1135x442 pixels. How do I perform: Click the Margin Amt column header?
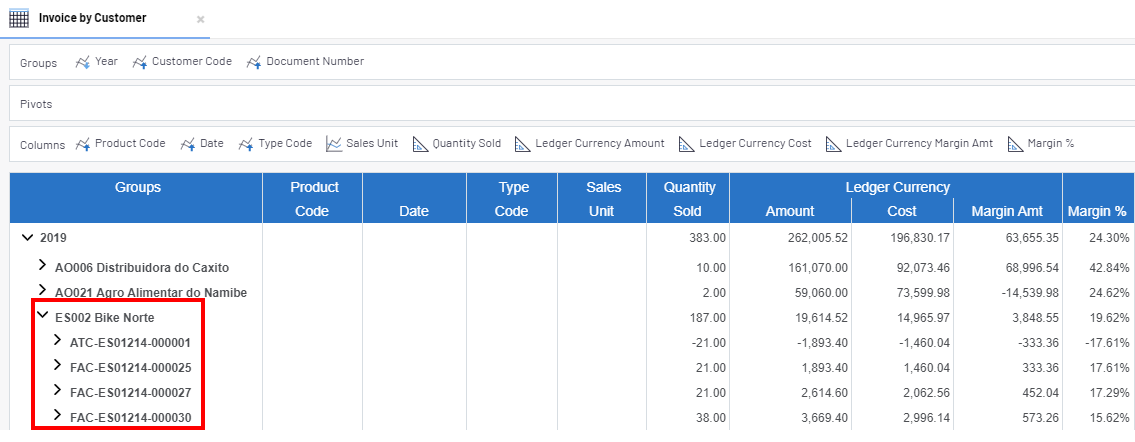tap(1007, 211)
